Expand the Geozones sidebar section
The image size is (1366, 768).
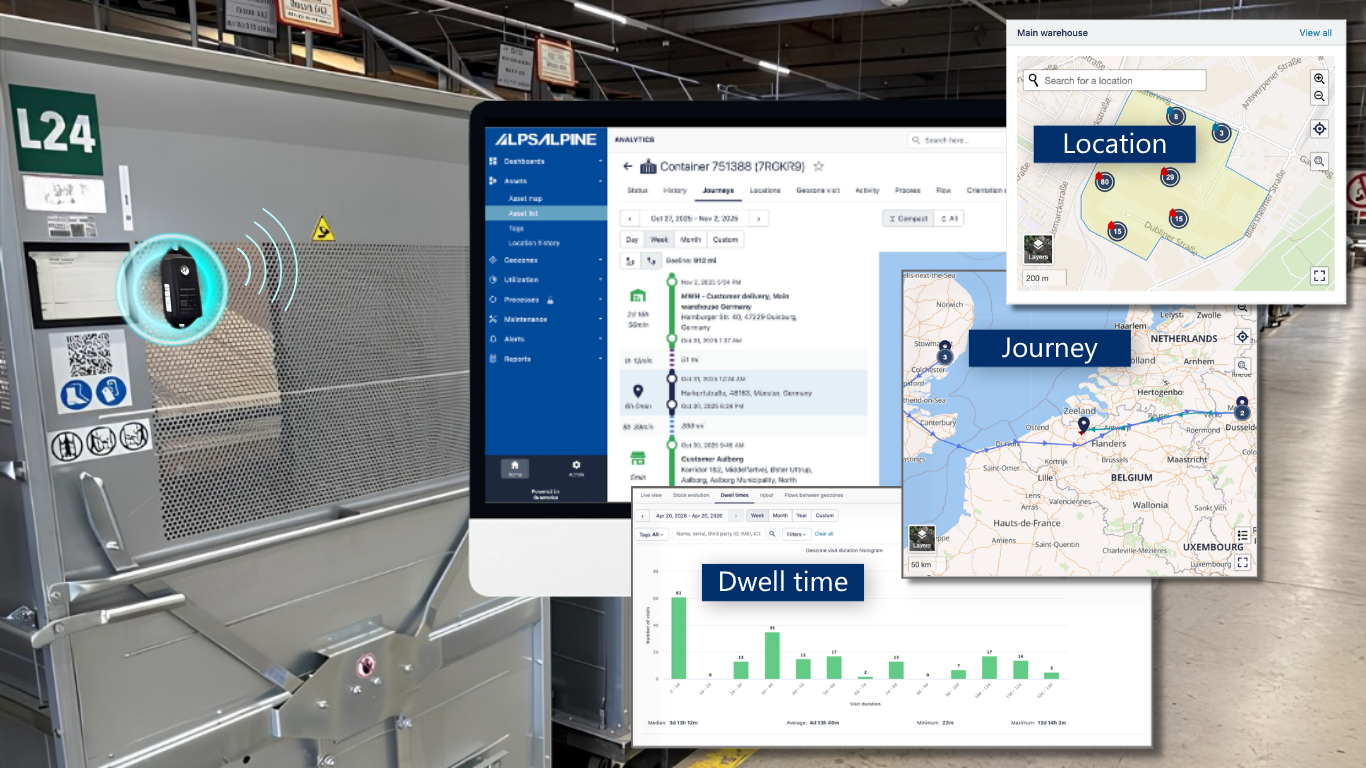point(547,260)
